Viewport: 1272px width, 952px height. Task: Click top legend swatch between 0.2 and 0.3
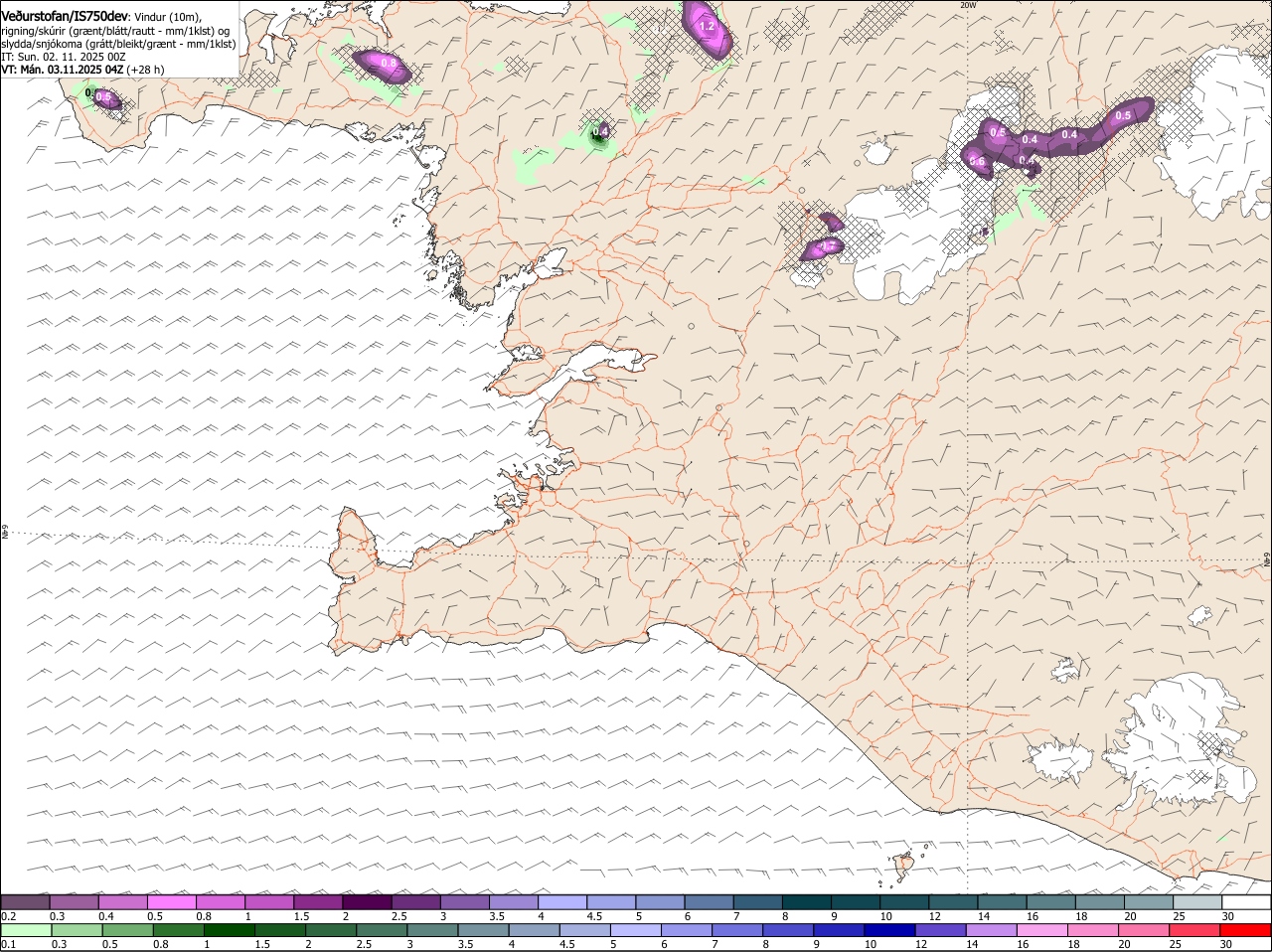click(26, 901)
